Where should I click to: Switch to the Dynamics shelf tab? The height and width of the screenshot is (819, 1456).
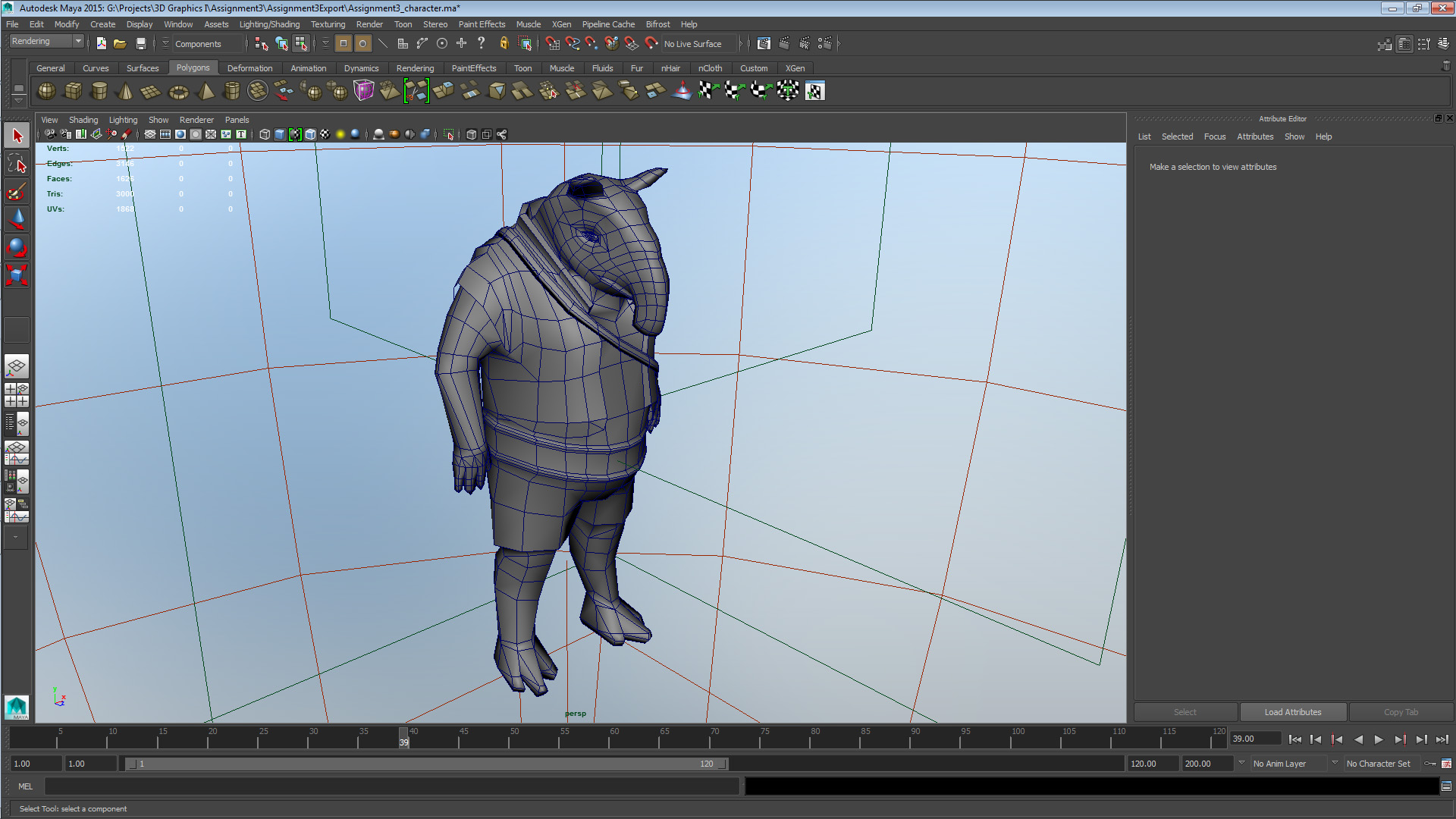tap(362, 68)
